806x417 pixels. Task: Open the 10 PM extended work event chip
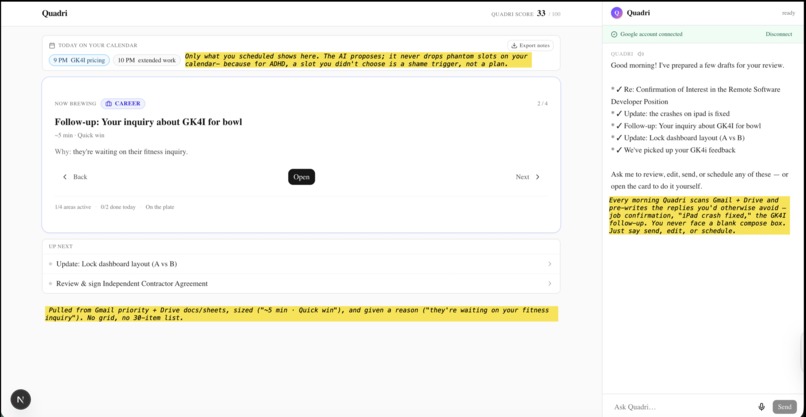click(x=146, y=60)
